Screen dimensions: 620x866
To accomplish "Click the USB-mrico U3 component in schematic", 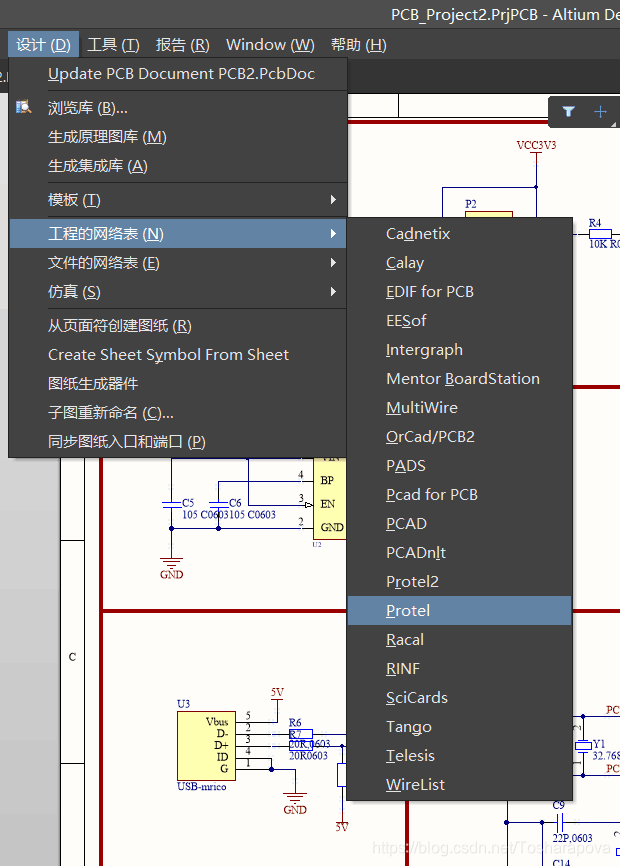I will (206, 746).
